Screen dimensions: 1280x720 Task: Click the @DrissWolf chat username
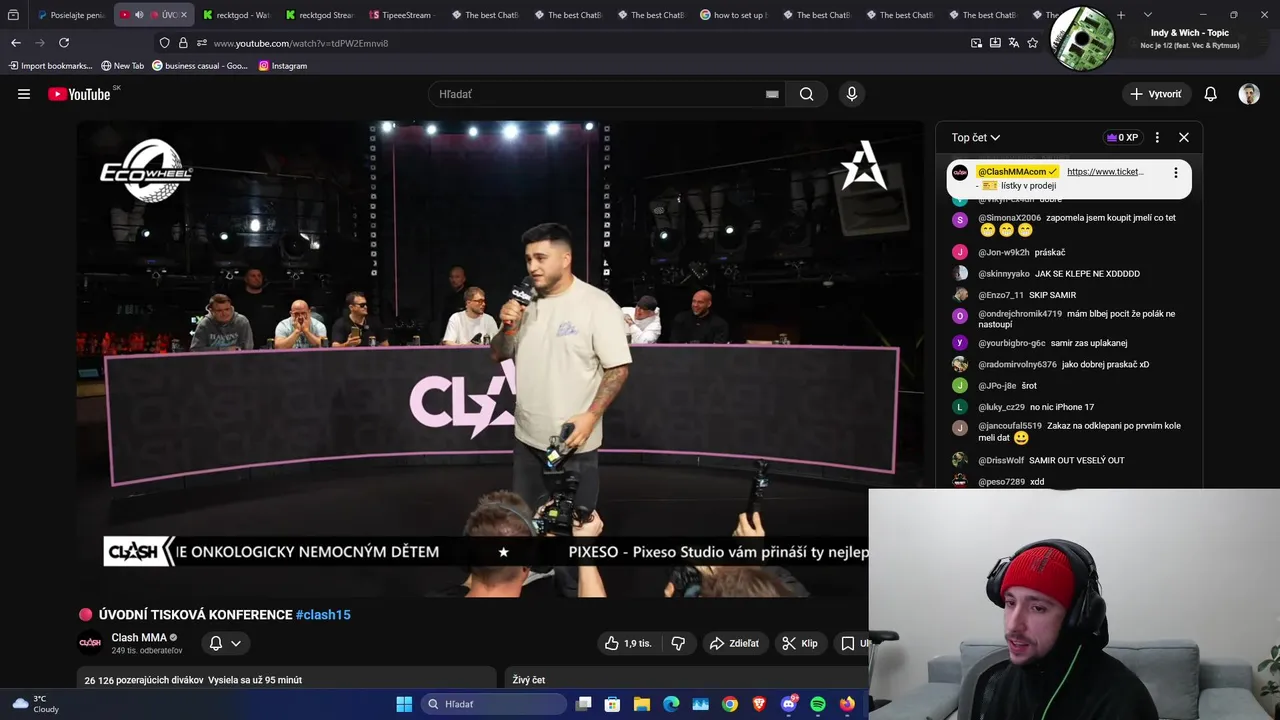click(x=1001, y=460)
